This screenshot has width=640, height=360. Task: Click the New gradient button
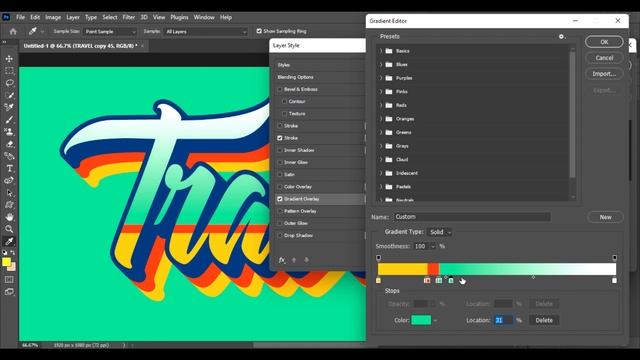click(605, 217)
